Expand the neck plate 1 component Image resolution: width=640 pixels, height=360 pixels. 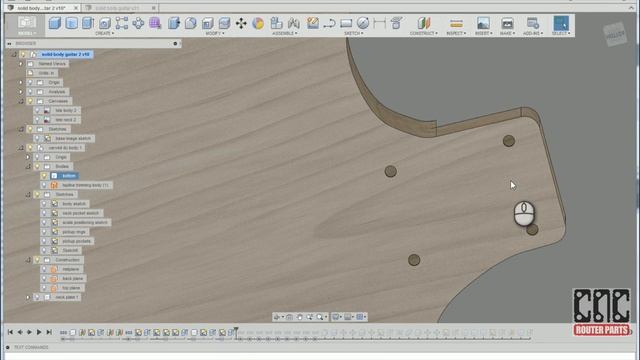pyautogui.click(x=28, y=297)
